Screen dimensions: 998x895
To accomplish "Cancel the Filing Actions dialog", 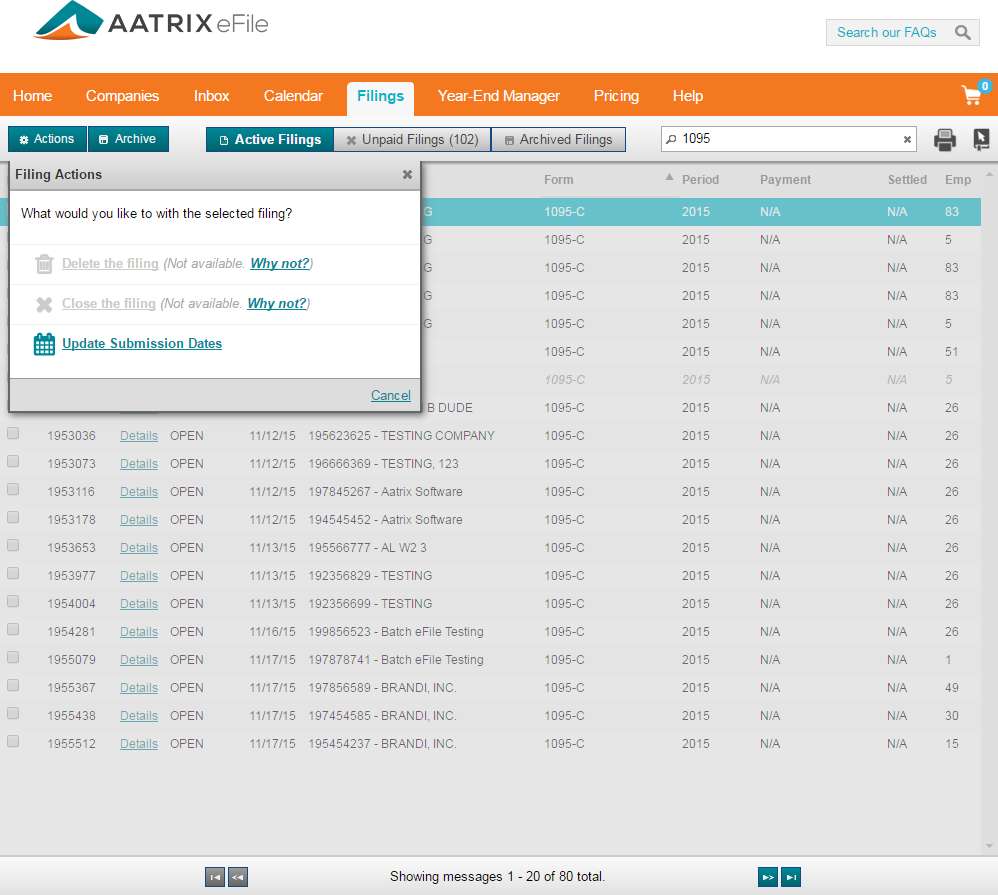I will pyautogui.click(x=390, y=395).
